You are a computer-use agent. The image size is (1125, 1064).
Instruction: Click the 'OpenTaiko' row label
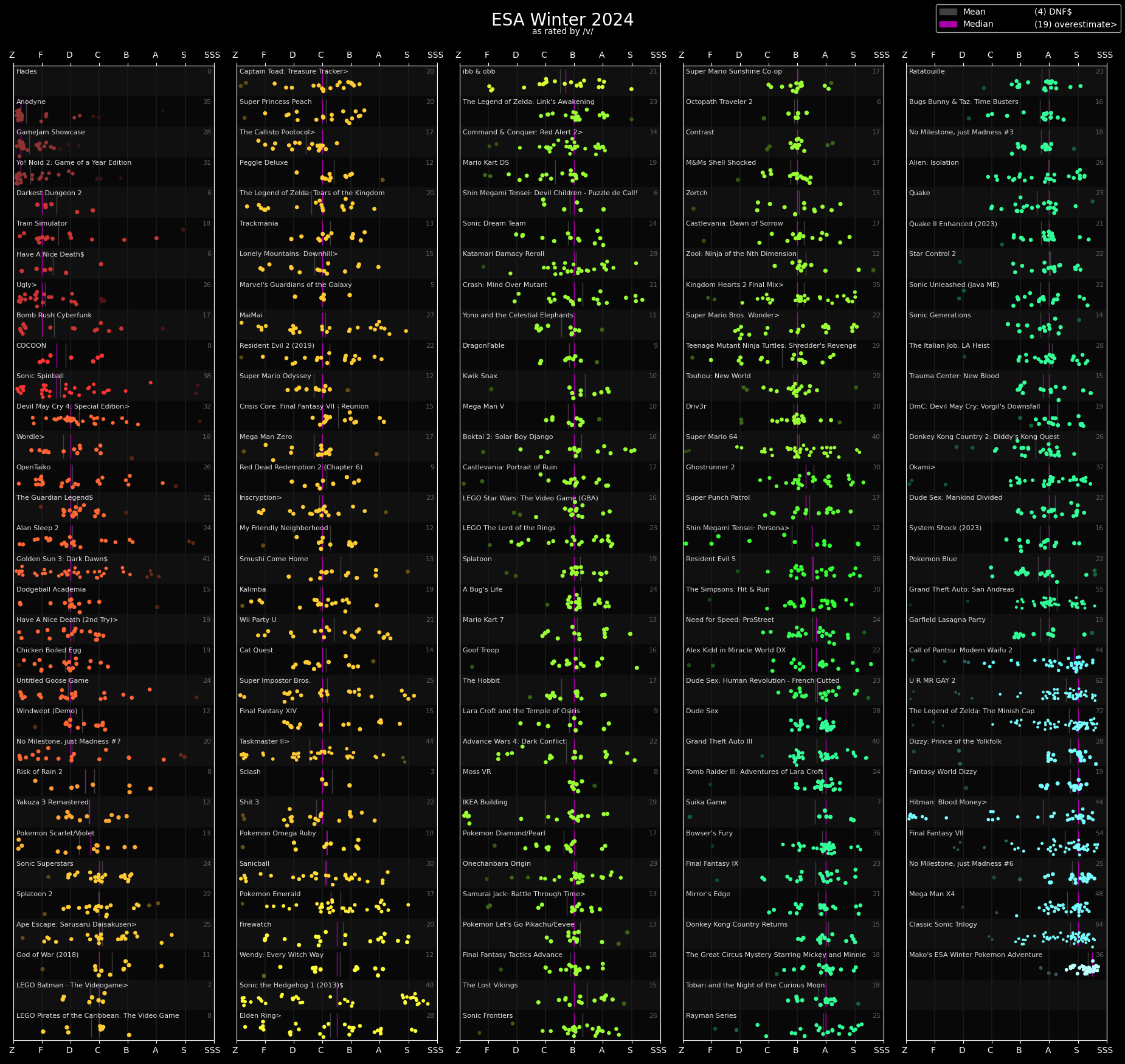pyautogui.click(x=33, y=468)
